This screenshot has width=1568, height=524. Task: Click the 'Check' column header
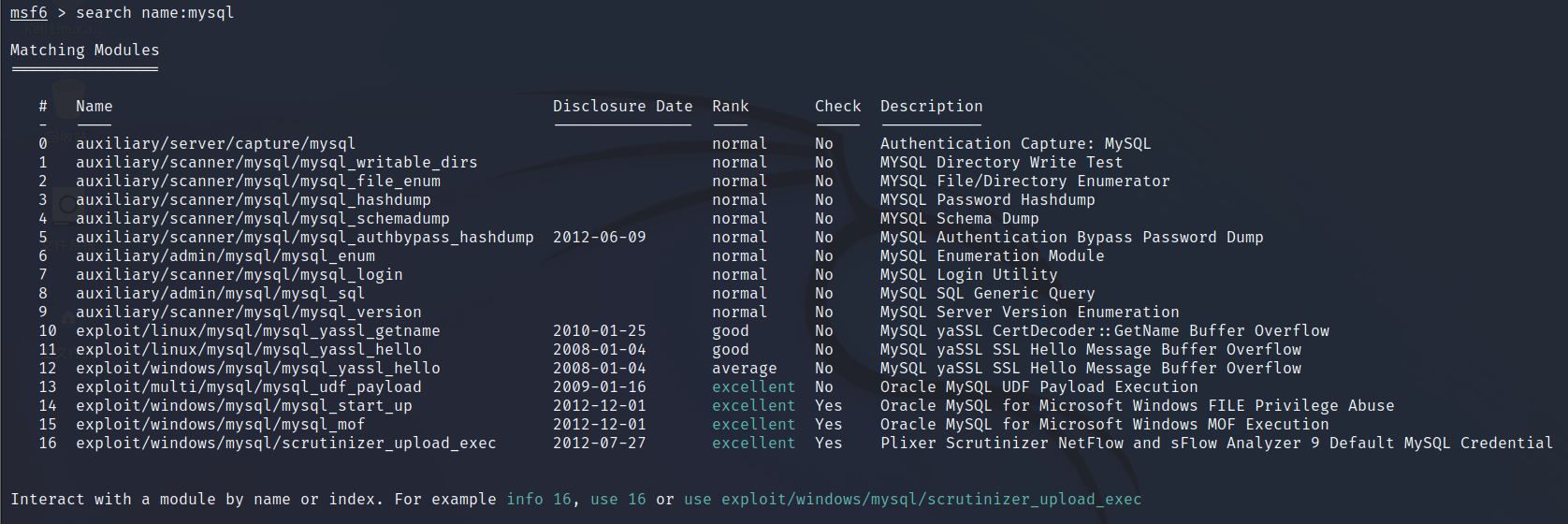tap(838, 107)
